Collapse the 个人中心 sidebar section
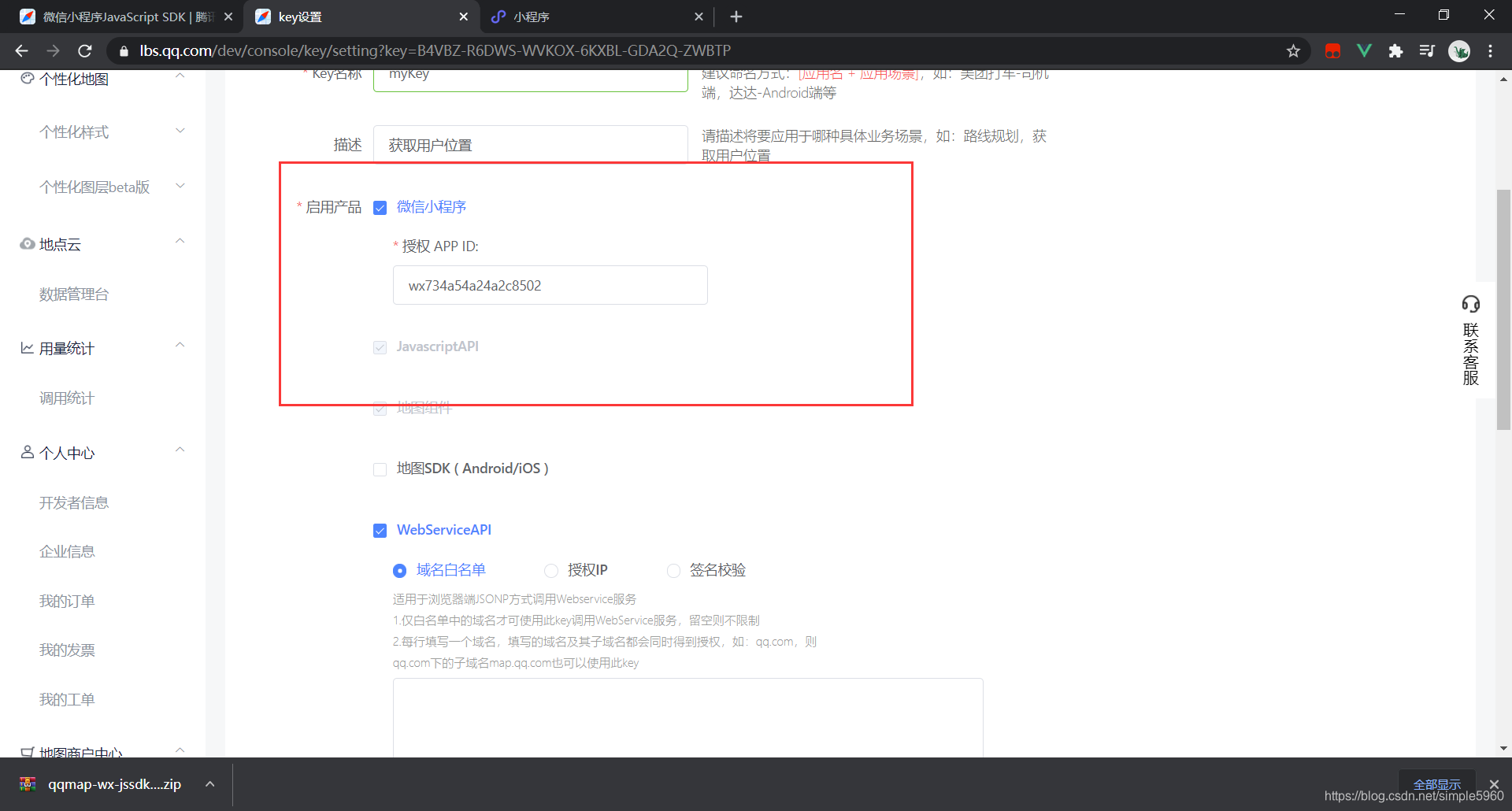This screenshot has height=811, width=1512. pyautogui.click(x=180, y=450)
